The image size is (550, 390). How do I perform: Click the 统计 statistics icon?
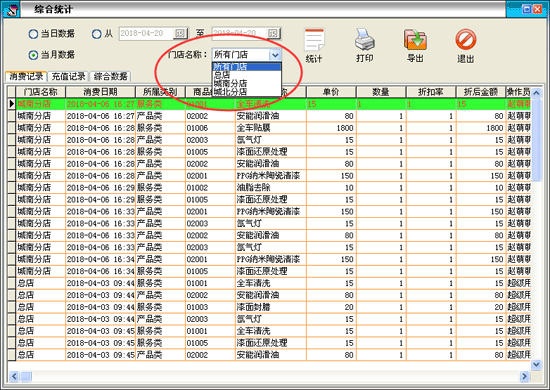point(314,40)
